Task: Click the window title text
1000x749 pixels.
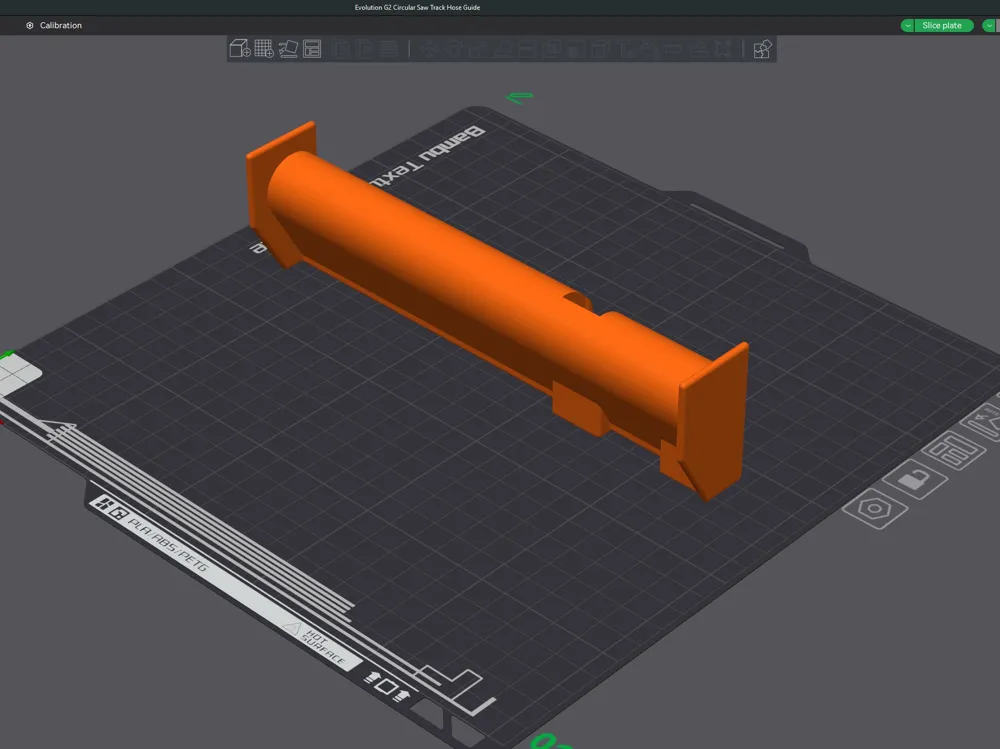Action: coord(417,8)
